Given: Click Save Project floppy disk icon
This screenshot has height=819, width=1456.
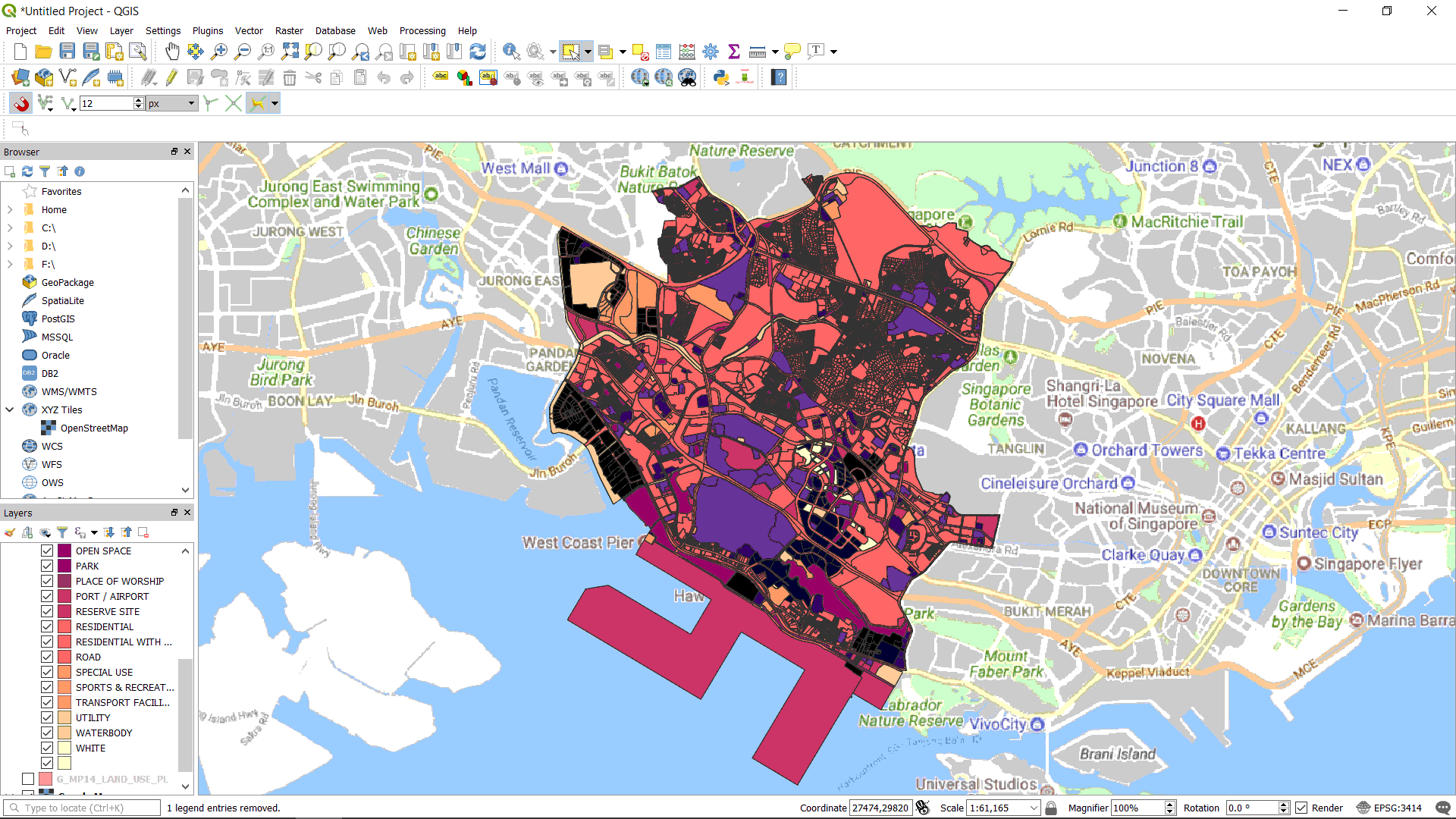Looking at the screenshot, I should (x=67, y=52).
